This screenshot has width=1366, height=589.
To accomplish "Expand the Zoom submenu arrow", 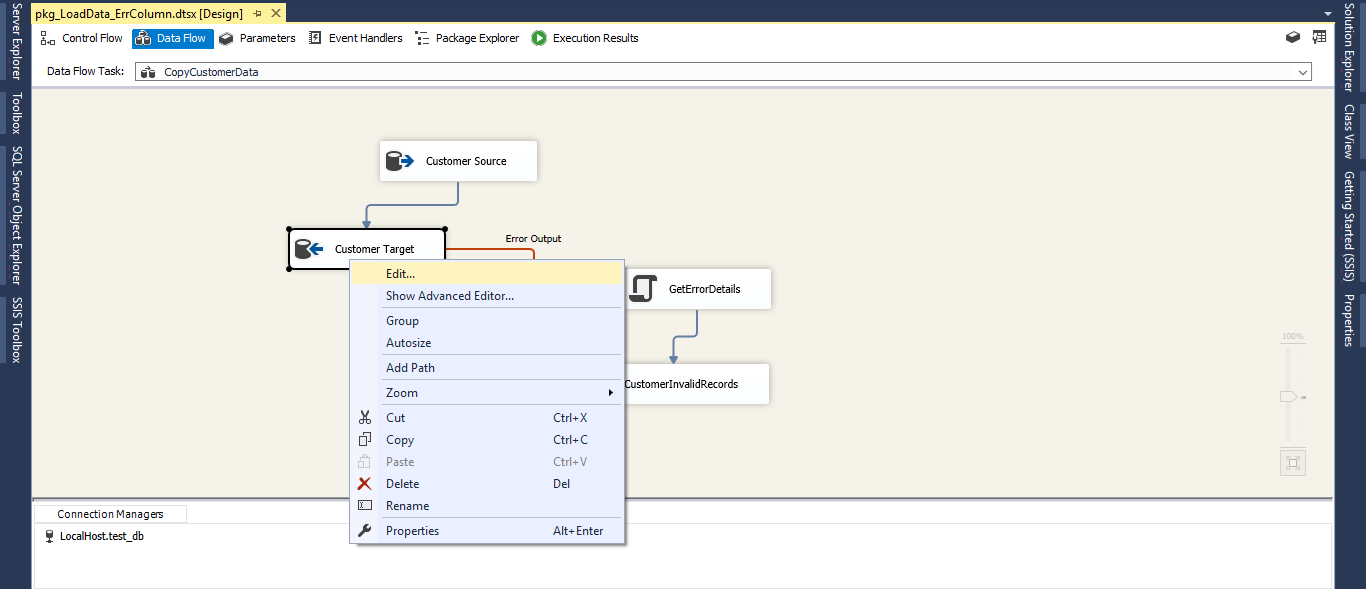I will click(610, 393).
